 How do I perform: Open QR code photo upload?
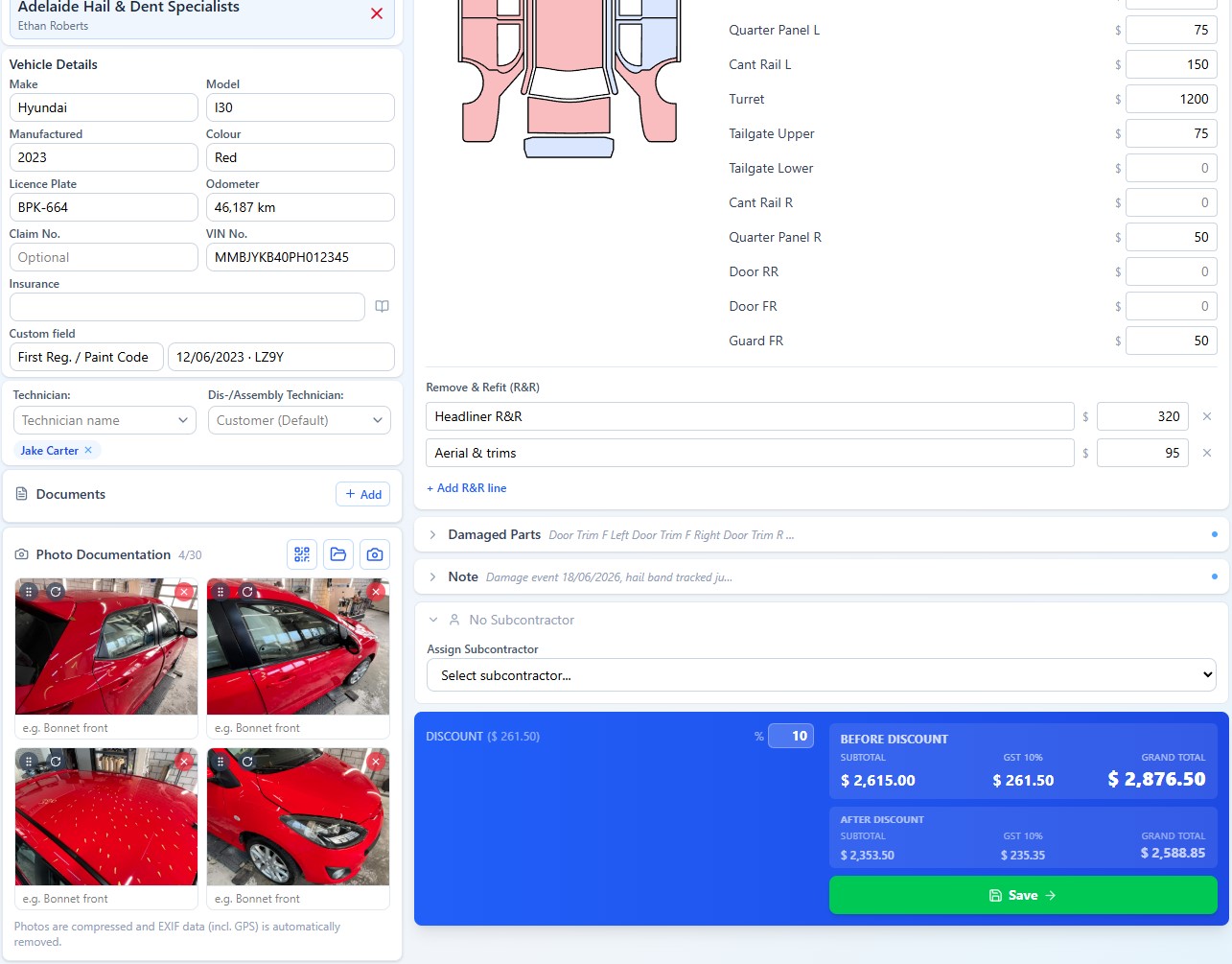pos(302,554)
